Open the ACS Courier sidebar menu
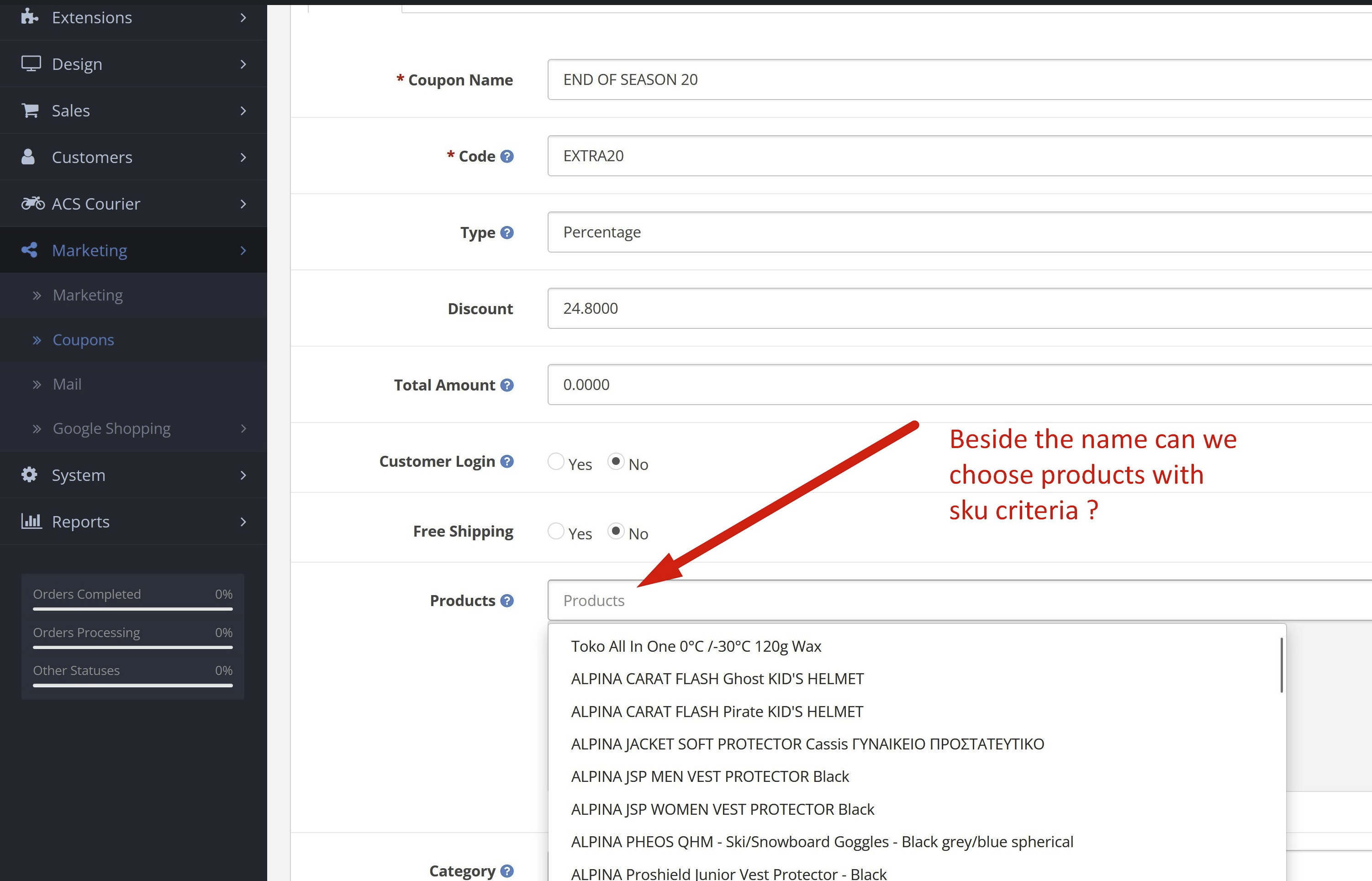 pyautogui.click(x=133, y=204)
